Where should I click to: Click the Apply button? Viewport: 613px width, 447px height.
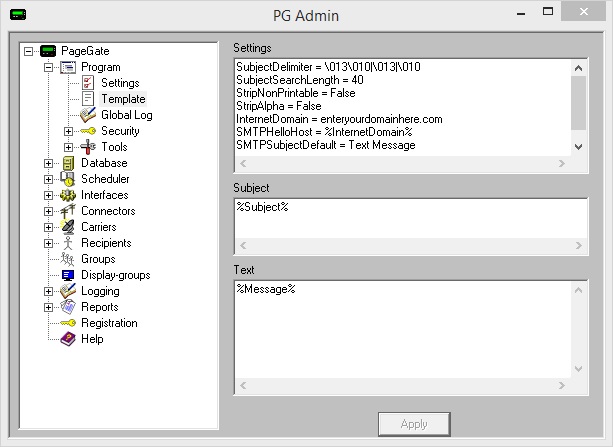pos(414,424)
